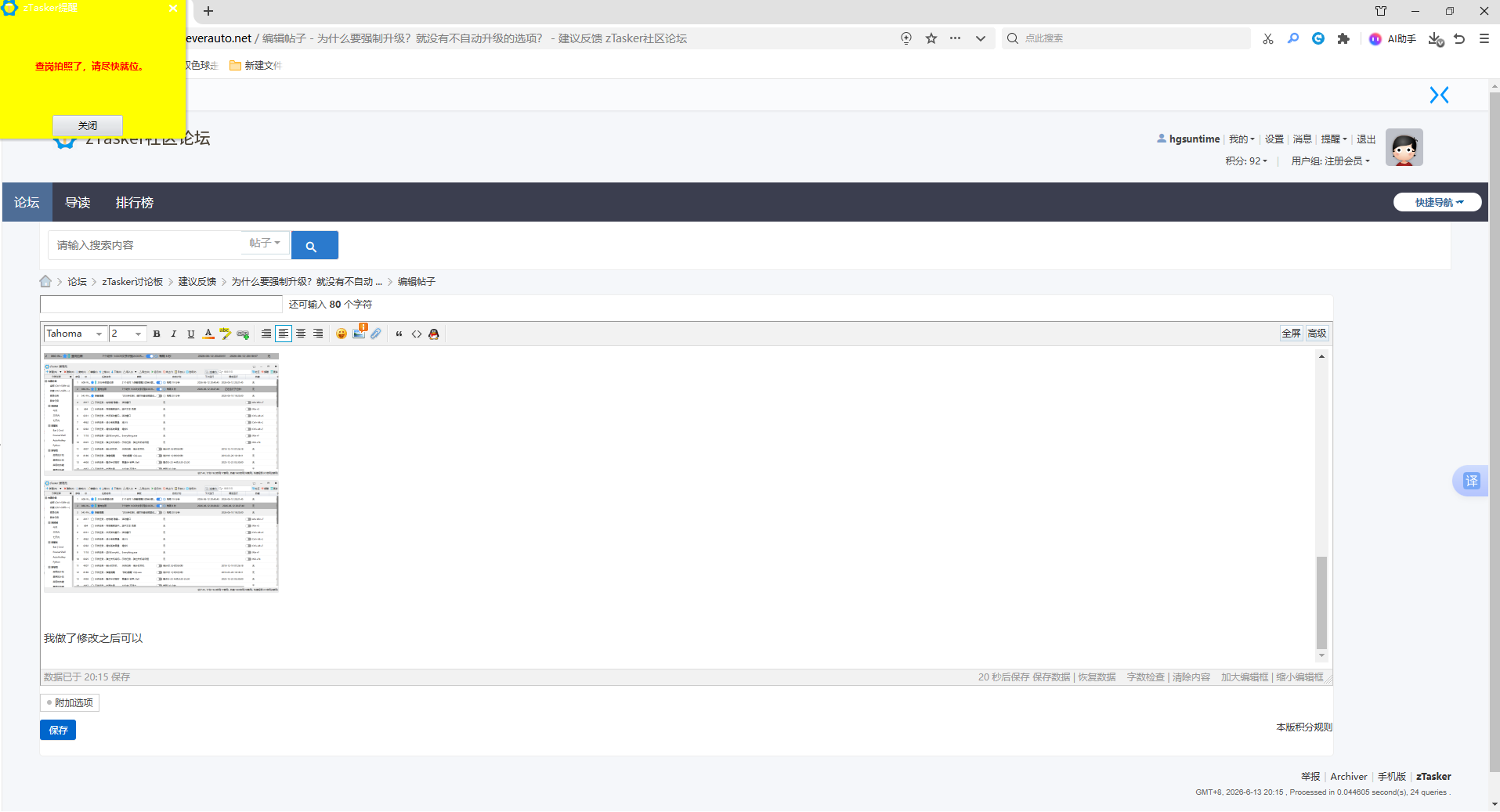This screenshot has height=812, width=1500.
Task: Expand the 附加选项 section
Action: click(70, 702)
